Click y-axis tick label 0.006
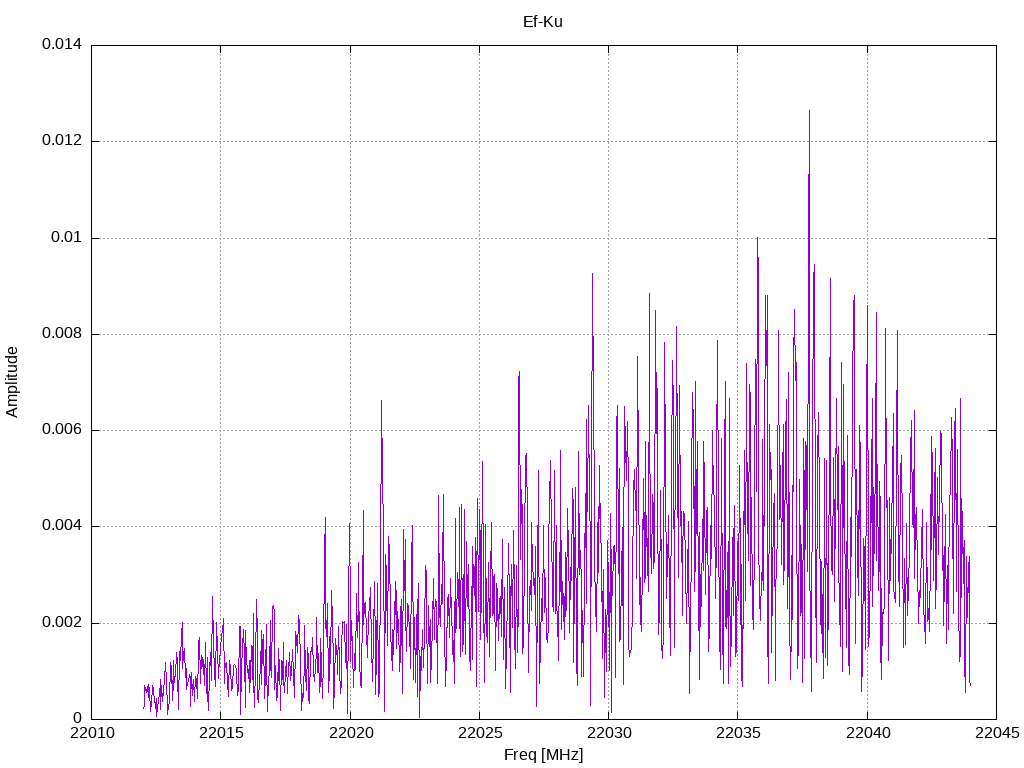 coord(62,430)
